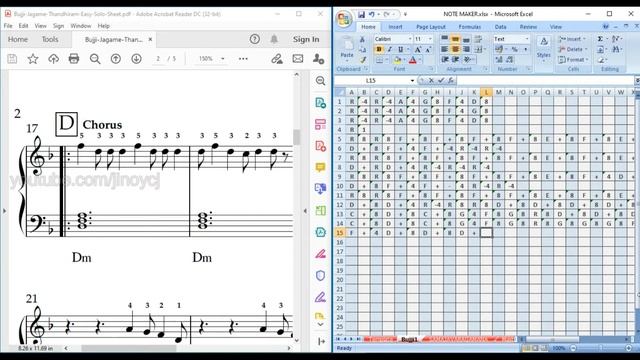
Task: Open Acrobat help question mark icon
Action: 255,39
